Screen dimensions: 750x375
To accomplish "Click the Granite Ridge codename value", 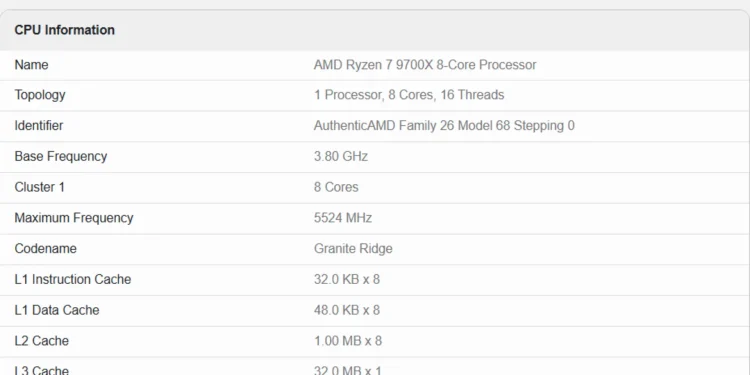I will pos(353,249).
